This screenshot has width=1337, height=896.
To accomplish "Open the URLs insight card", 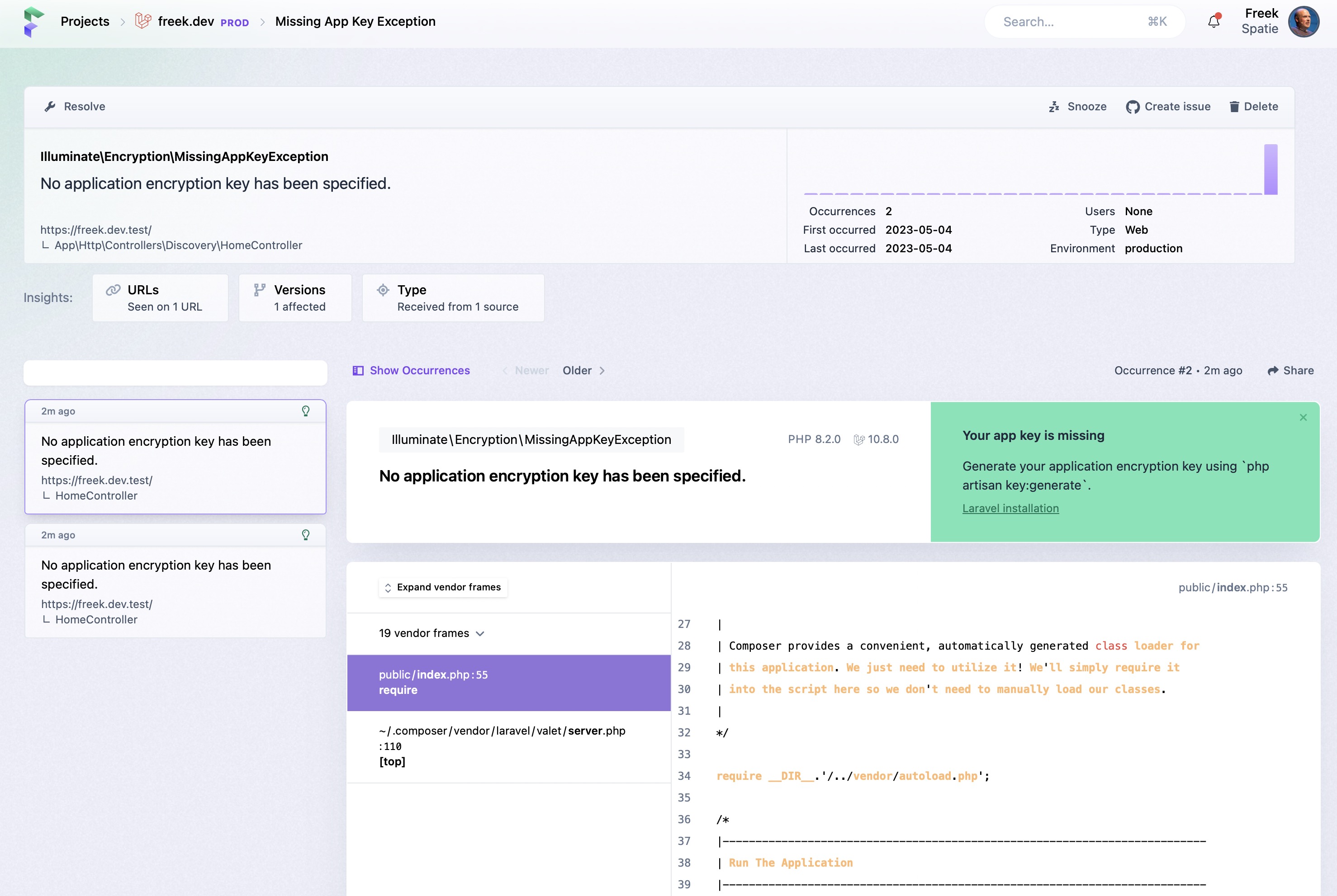I will 160,298.
